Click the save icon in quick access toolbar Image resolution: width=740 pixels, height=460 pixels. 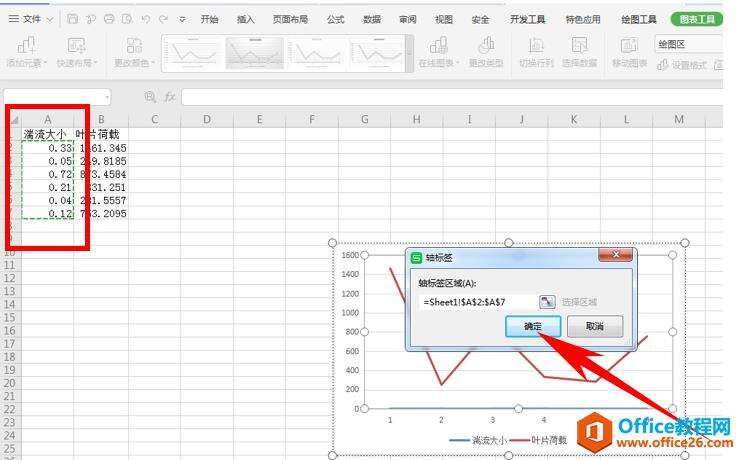pyautogui.click(x=74, y=19)
